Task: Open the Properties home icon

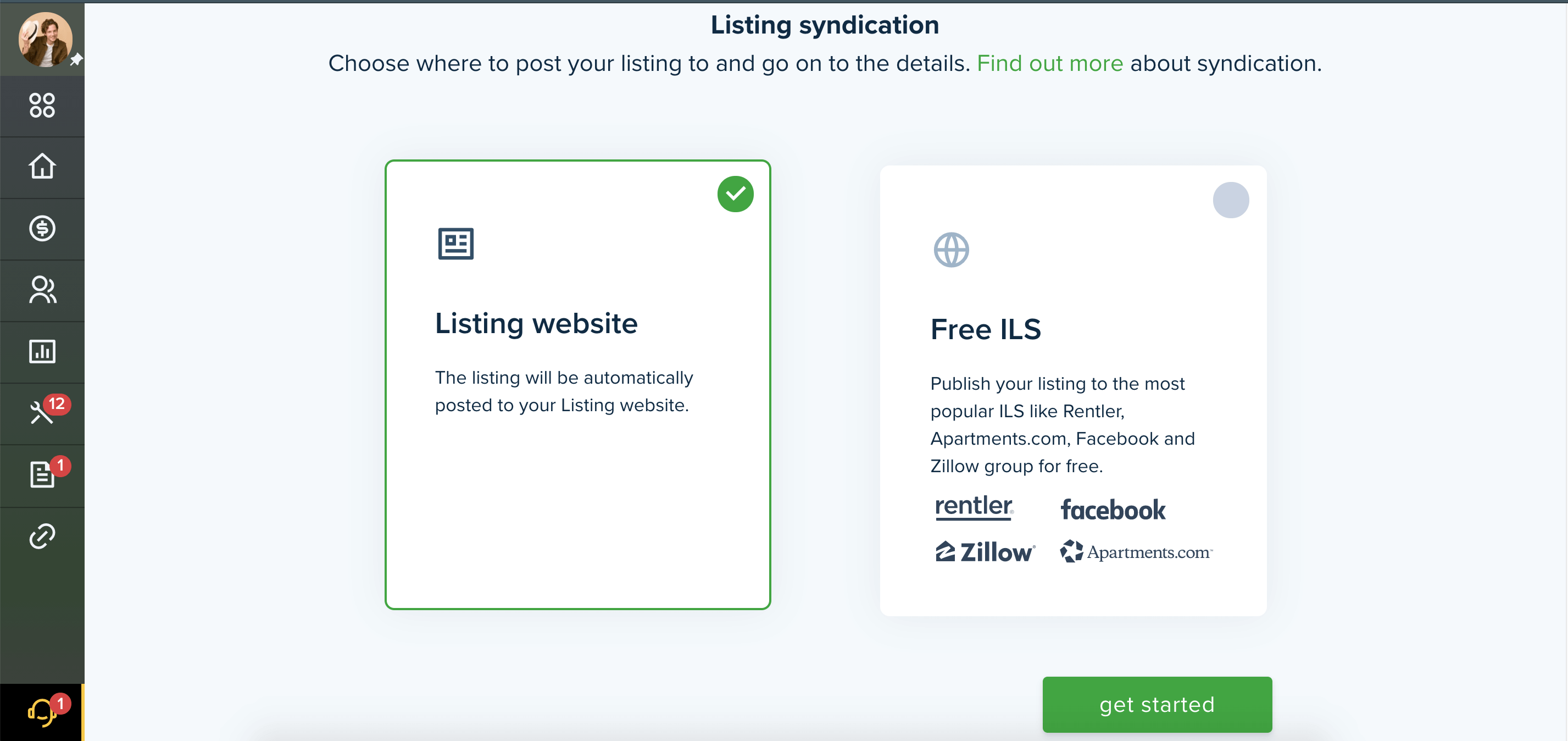Action: point(42,166)
